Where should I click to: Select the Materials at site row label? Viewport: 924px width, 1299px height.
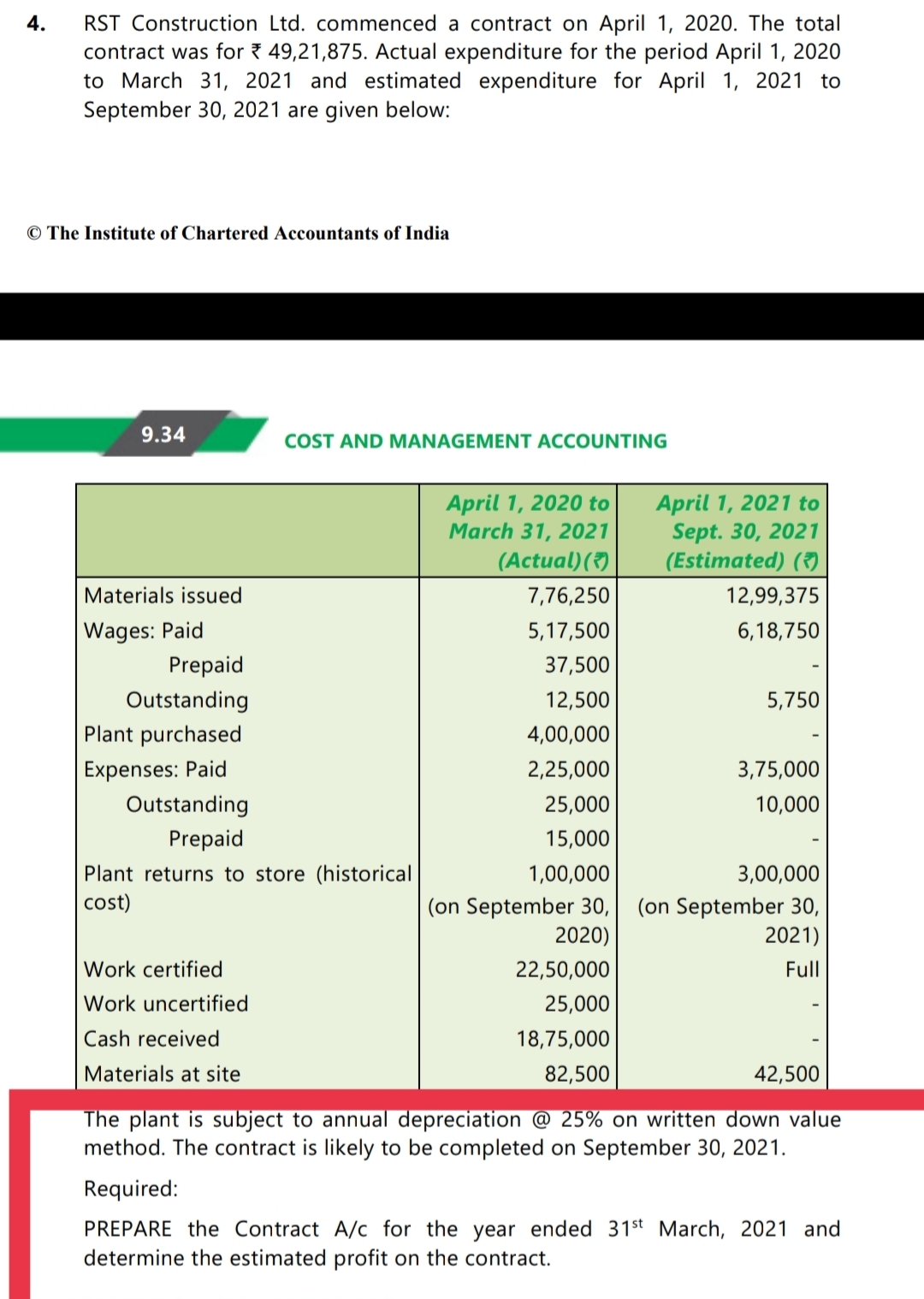tap(162, 1074)
